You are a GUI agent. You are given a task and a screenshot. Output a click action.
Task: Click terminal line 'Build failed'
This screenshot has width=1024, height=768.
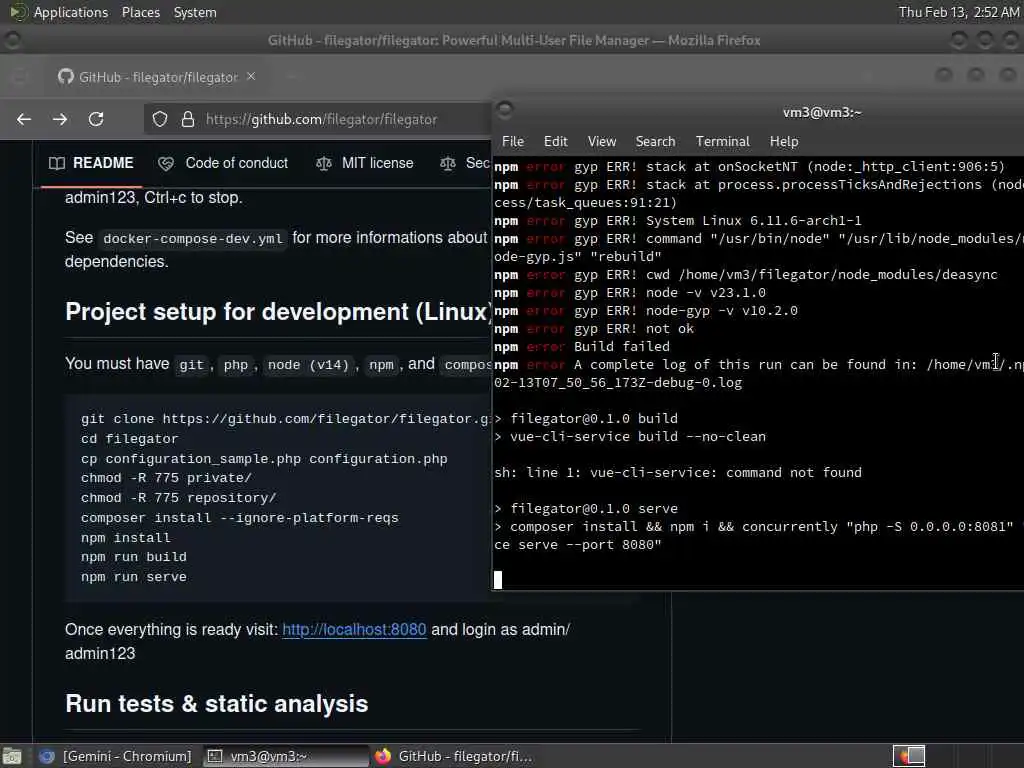tap(622, 347)
